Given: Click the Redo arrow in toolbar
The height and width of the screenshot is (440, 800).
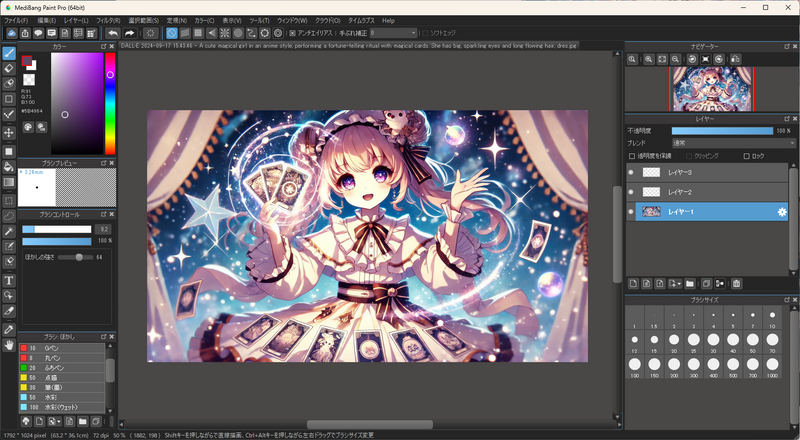Looking at the screenshot, I should 130,33.
